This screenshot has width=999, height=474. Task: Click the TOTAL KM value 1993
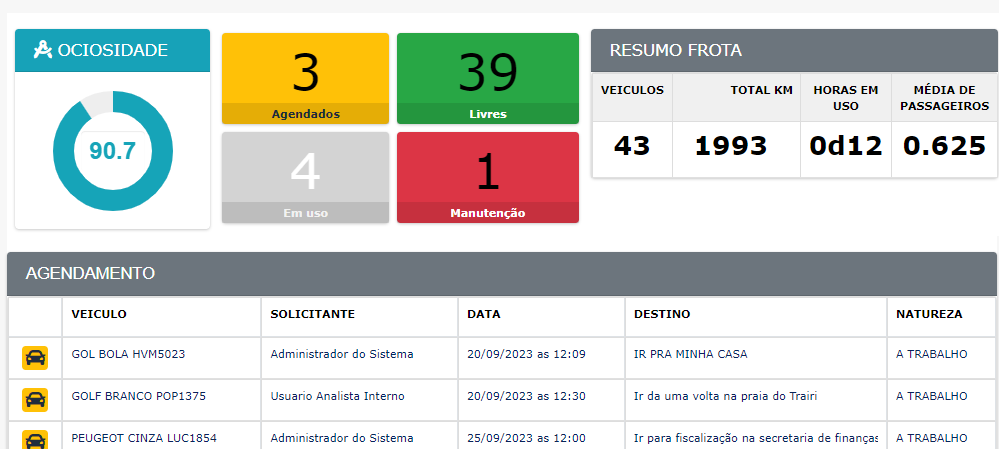(731, 147)
